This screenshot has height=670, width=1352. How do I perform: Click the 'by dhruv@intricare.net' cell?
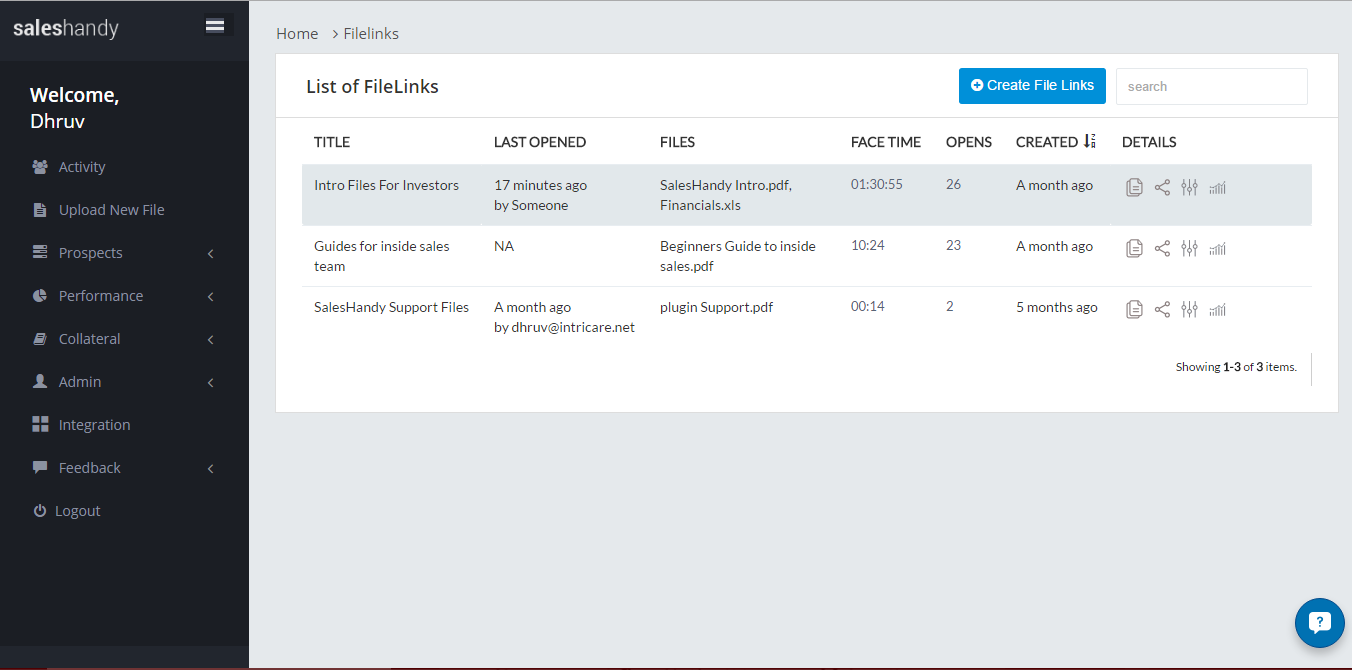pos(565,327)
